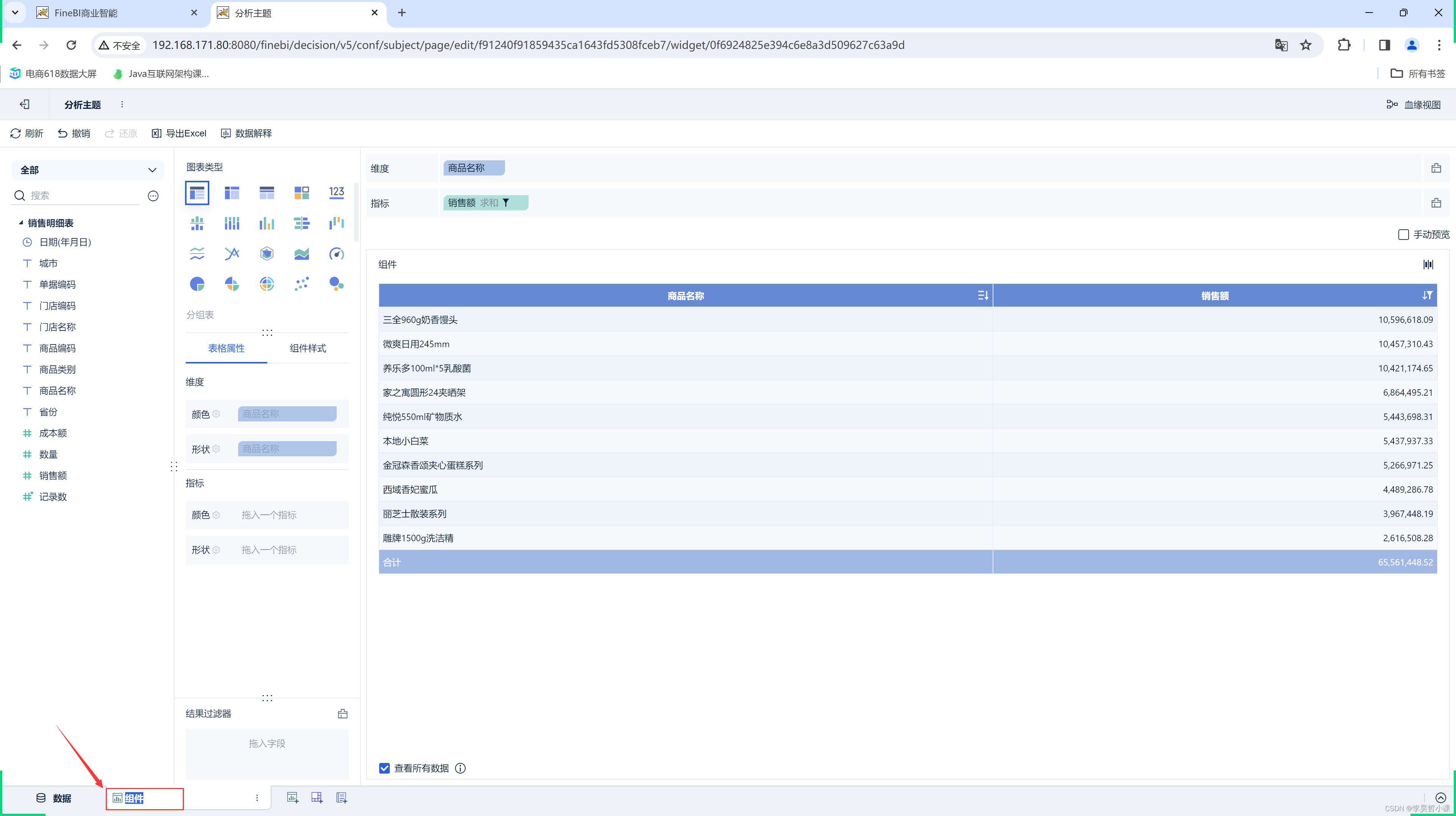Open the 全部 dropdown selector
This screenshot has height=816, width=1456.
pos(88,170)
